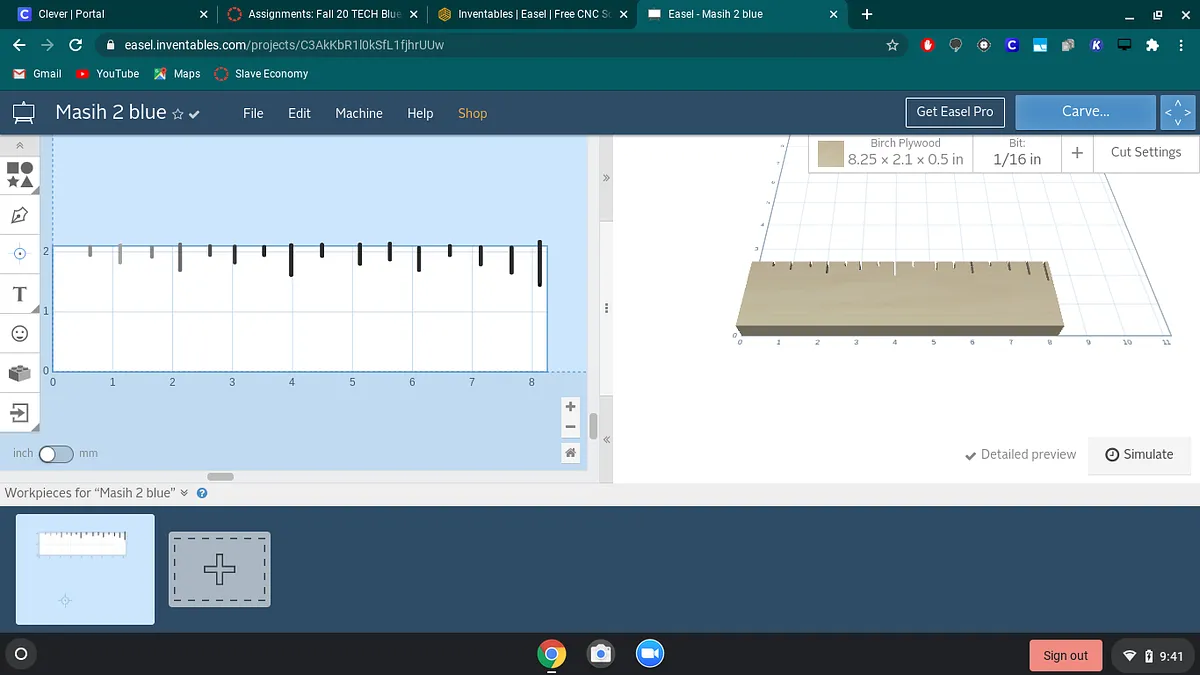Add a new cut material plus button
The image size is (1200, 675).
[x=1077, y=153]
